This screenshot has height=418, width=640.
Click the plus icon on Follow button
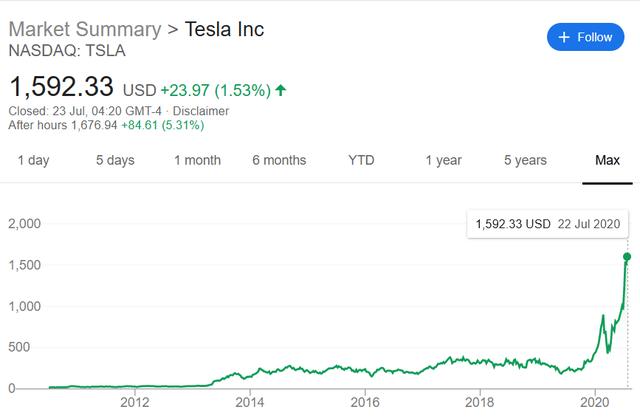click(x=565, y=37)
